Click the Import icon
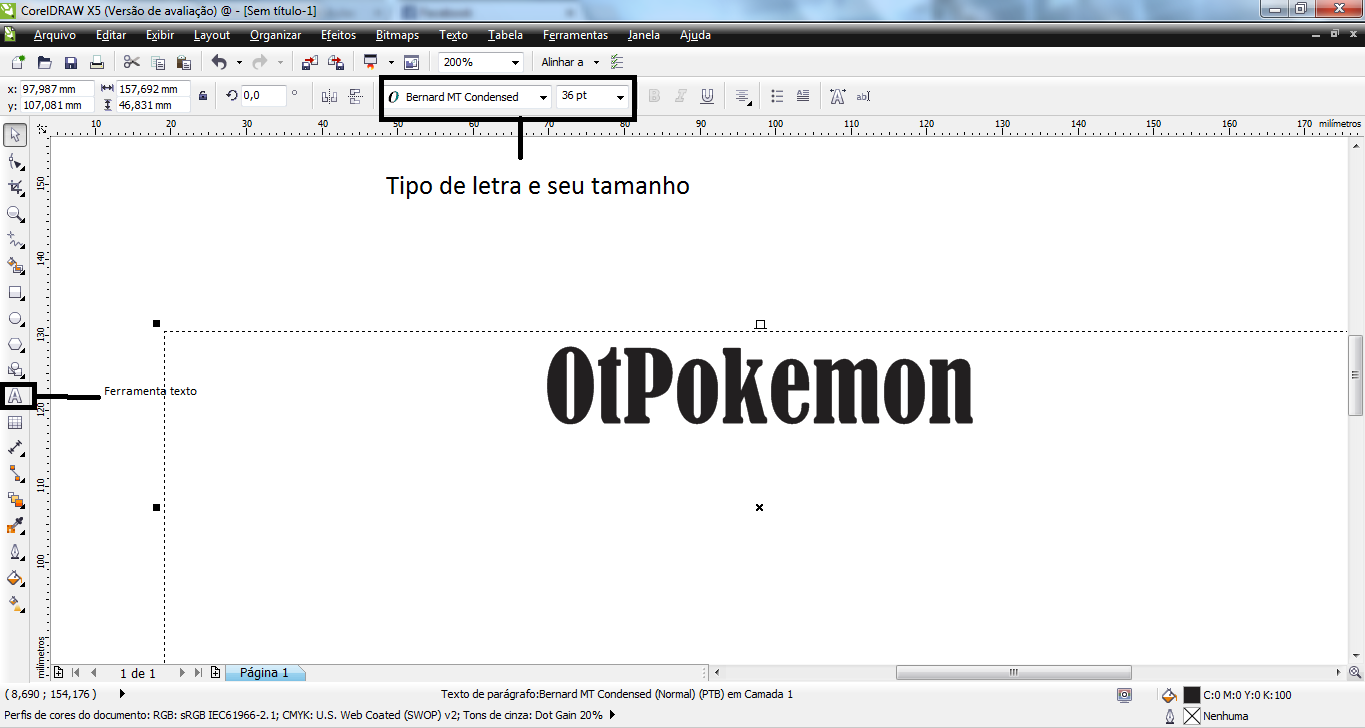The width and height of the screenshot is (1365, 728). pos(310,62)
